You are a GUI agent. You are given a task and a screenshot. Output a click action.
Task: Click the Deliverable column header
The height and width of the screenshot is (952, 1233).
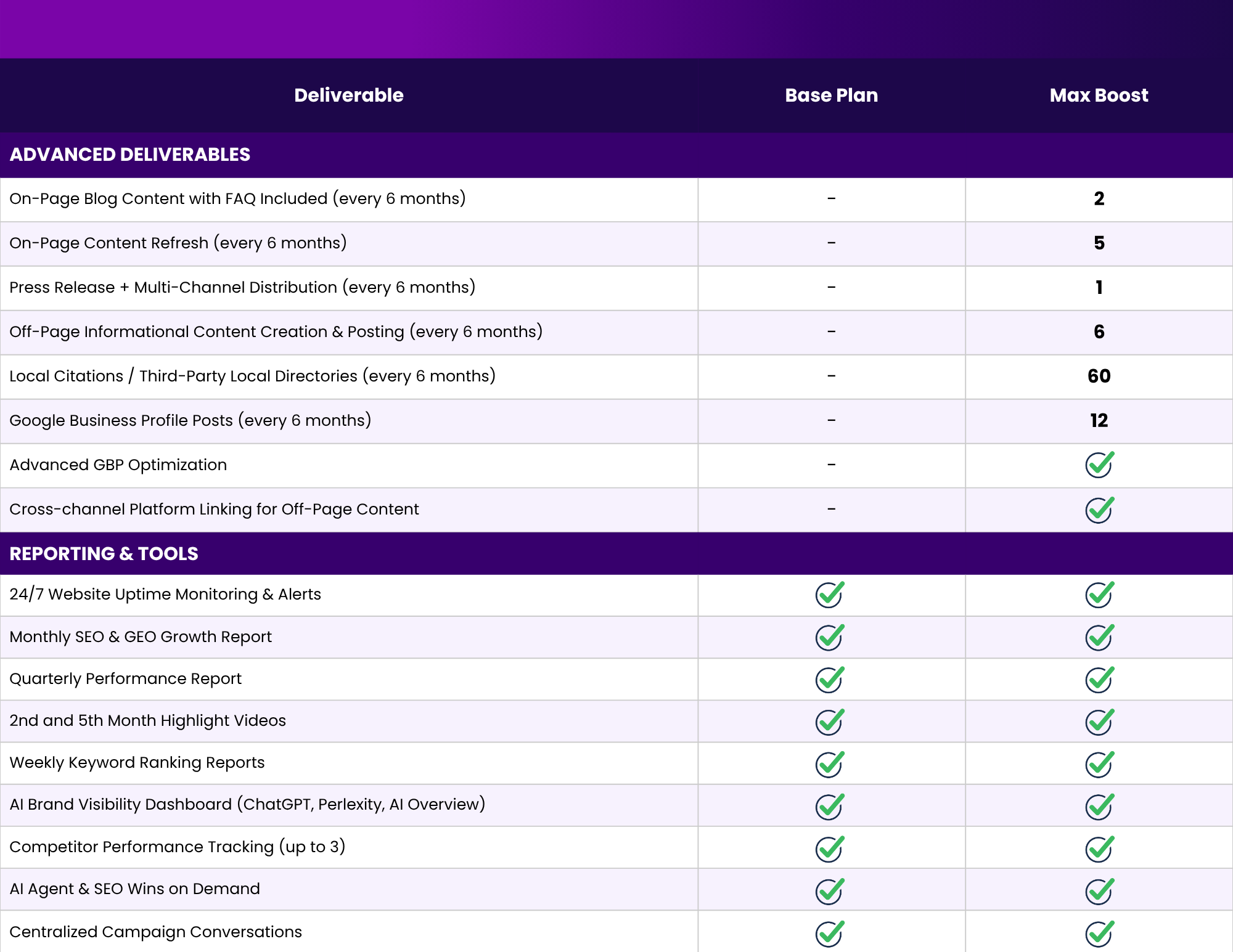tap(348, 96)
